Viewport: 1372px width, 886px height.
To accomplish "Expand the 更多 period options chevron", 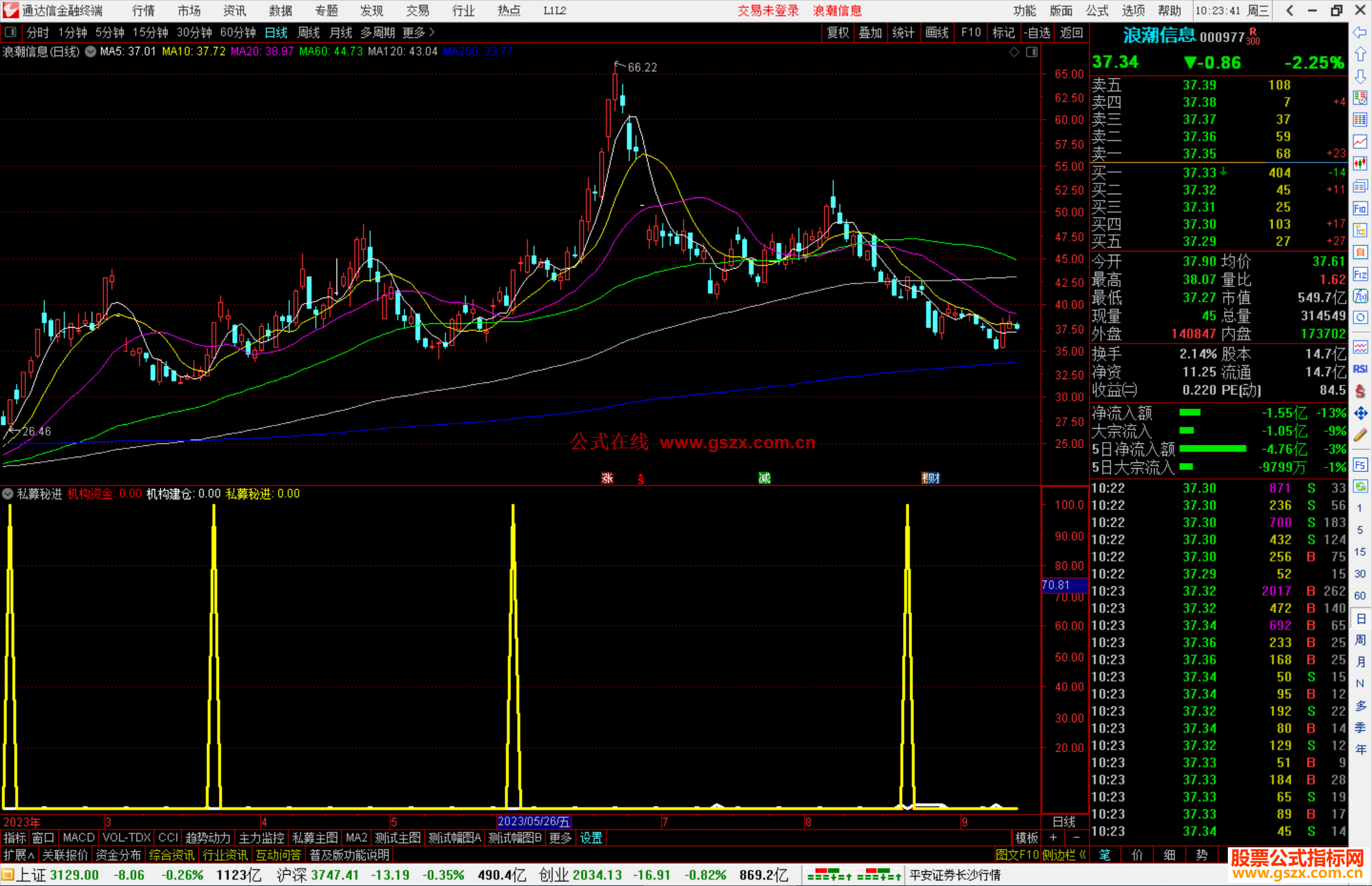I will click(x=432, y=32).
